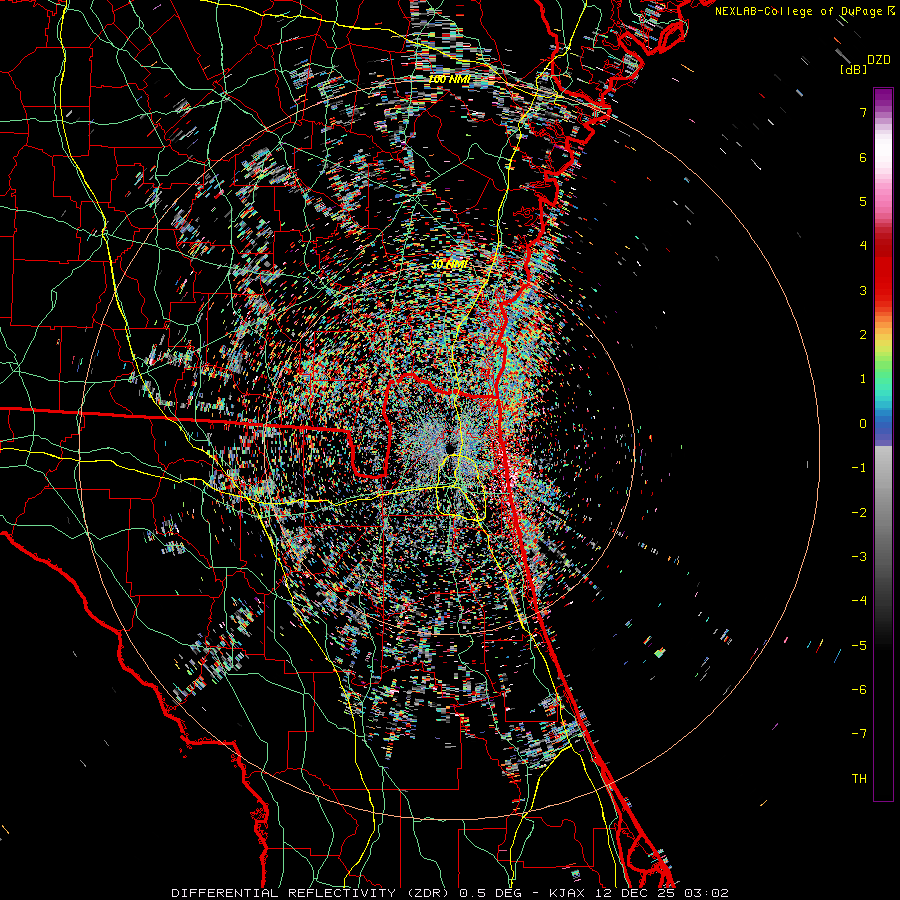This screenshot has width=900, height=900.
Task: Click the 0 value on color scale
Action: [x=863, y=424]
